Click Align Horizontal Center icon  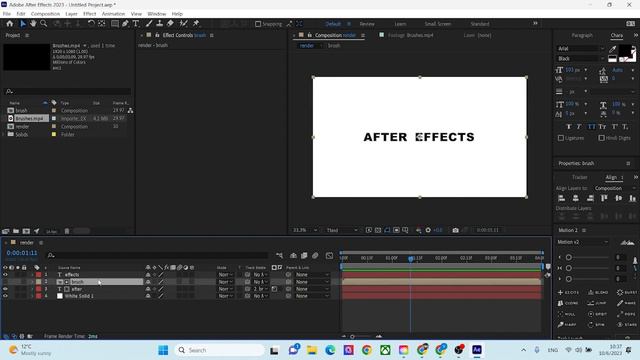576,198
